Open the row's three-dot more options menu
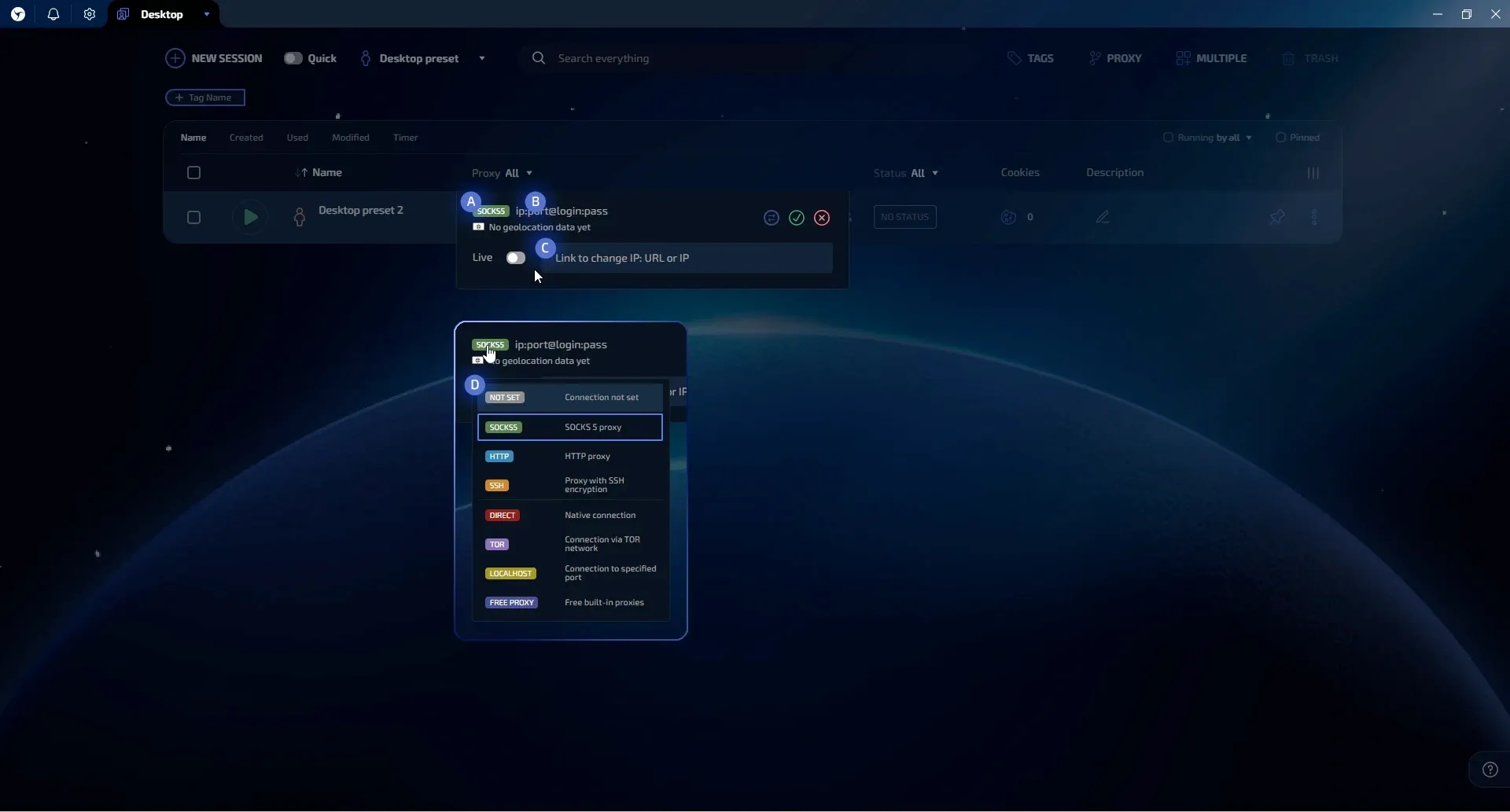 pos(1316,217)
